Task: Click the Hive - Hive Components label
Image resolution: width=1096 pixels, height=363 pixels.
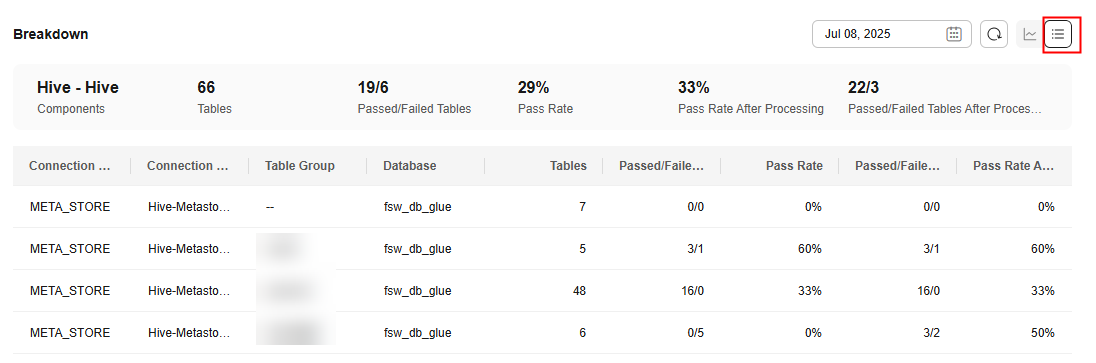Action: pos(78,97)
